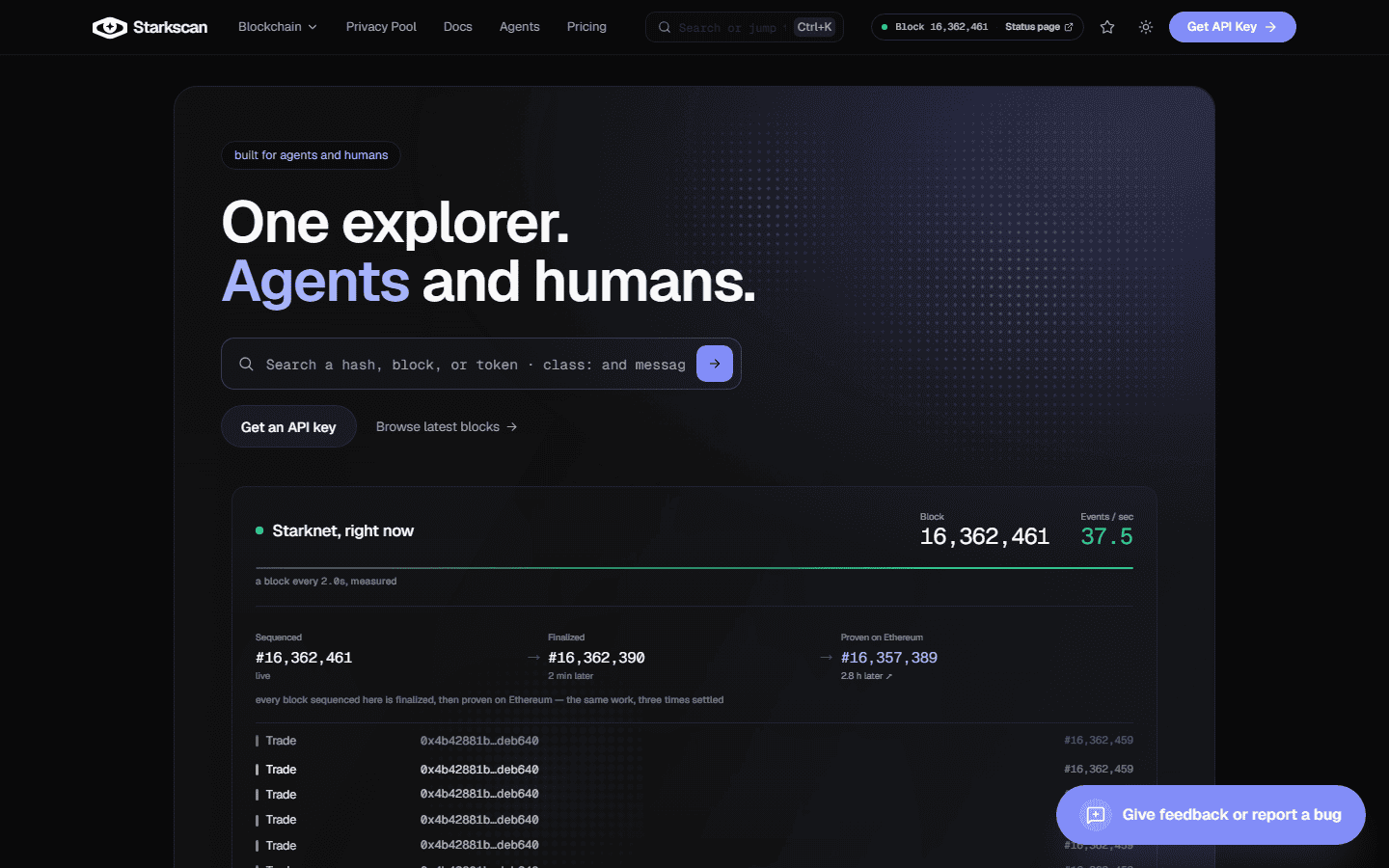Click the "Starknet, right now" heading
Image resolution: width=1389 pixels, height=868 pixels.
(342, 530)
